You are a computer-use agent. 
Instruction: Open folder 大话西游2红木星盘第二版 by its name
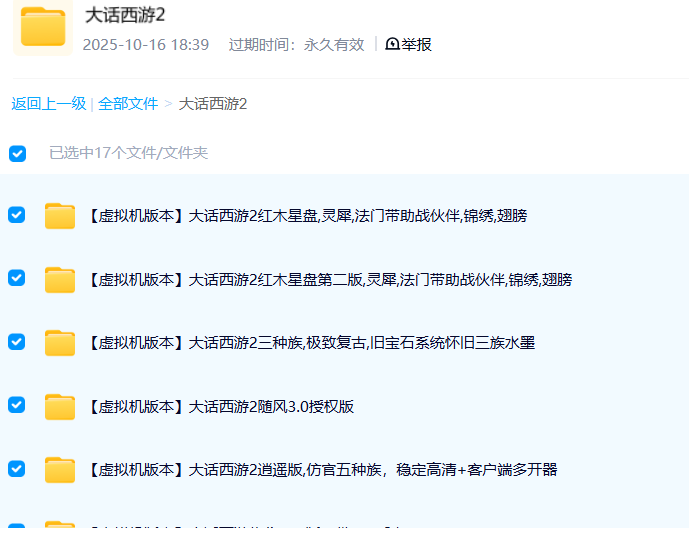pyautogui.click(x=330, y=279)
